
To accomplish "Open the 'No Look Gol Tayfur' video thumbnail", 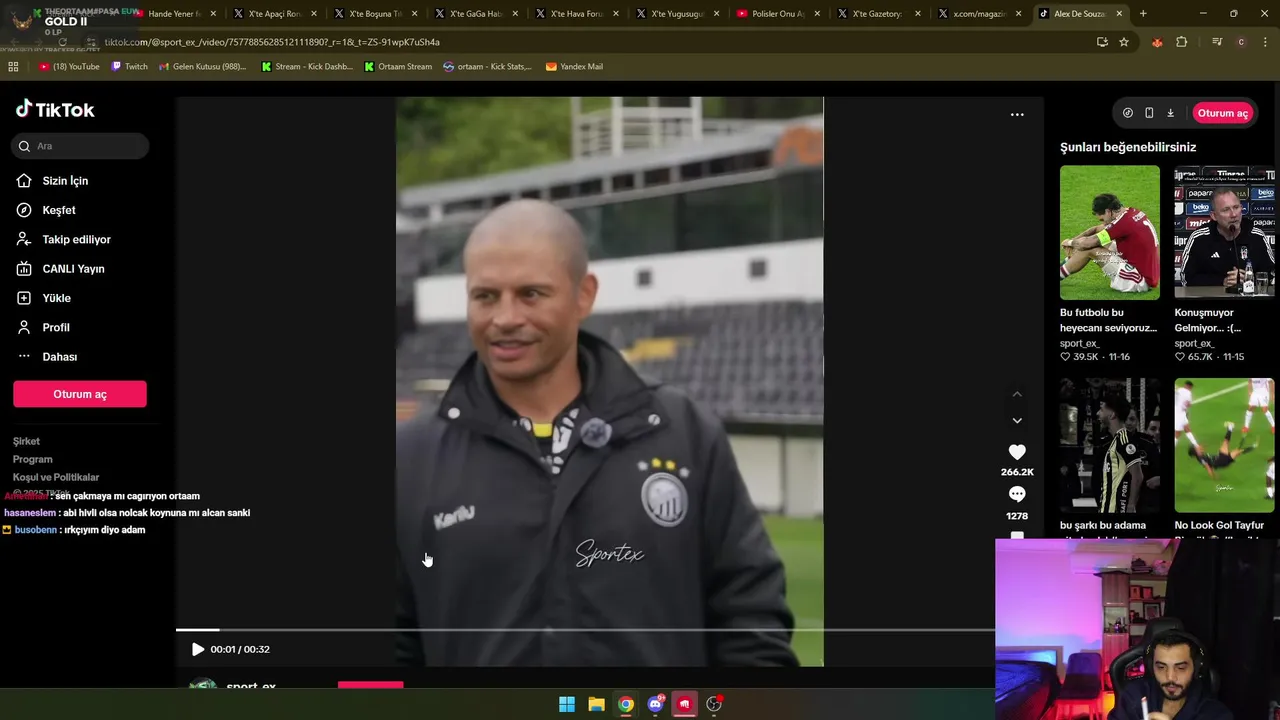I will tap(1225, 445).
